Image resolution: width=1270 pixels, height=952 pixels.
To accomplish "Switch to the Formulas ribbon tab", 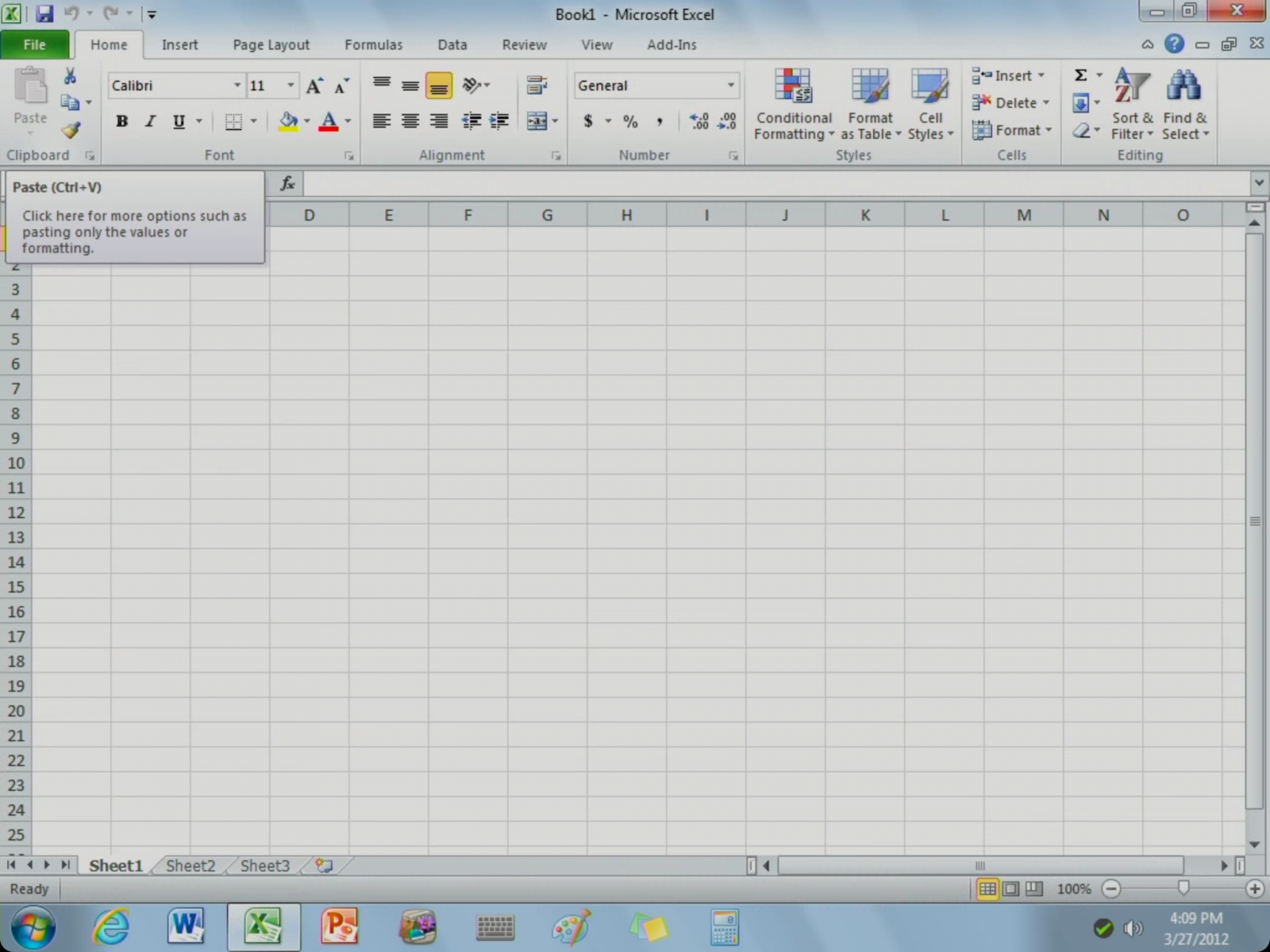I will (x=373, y=45).
